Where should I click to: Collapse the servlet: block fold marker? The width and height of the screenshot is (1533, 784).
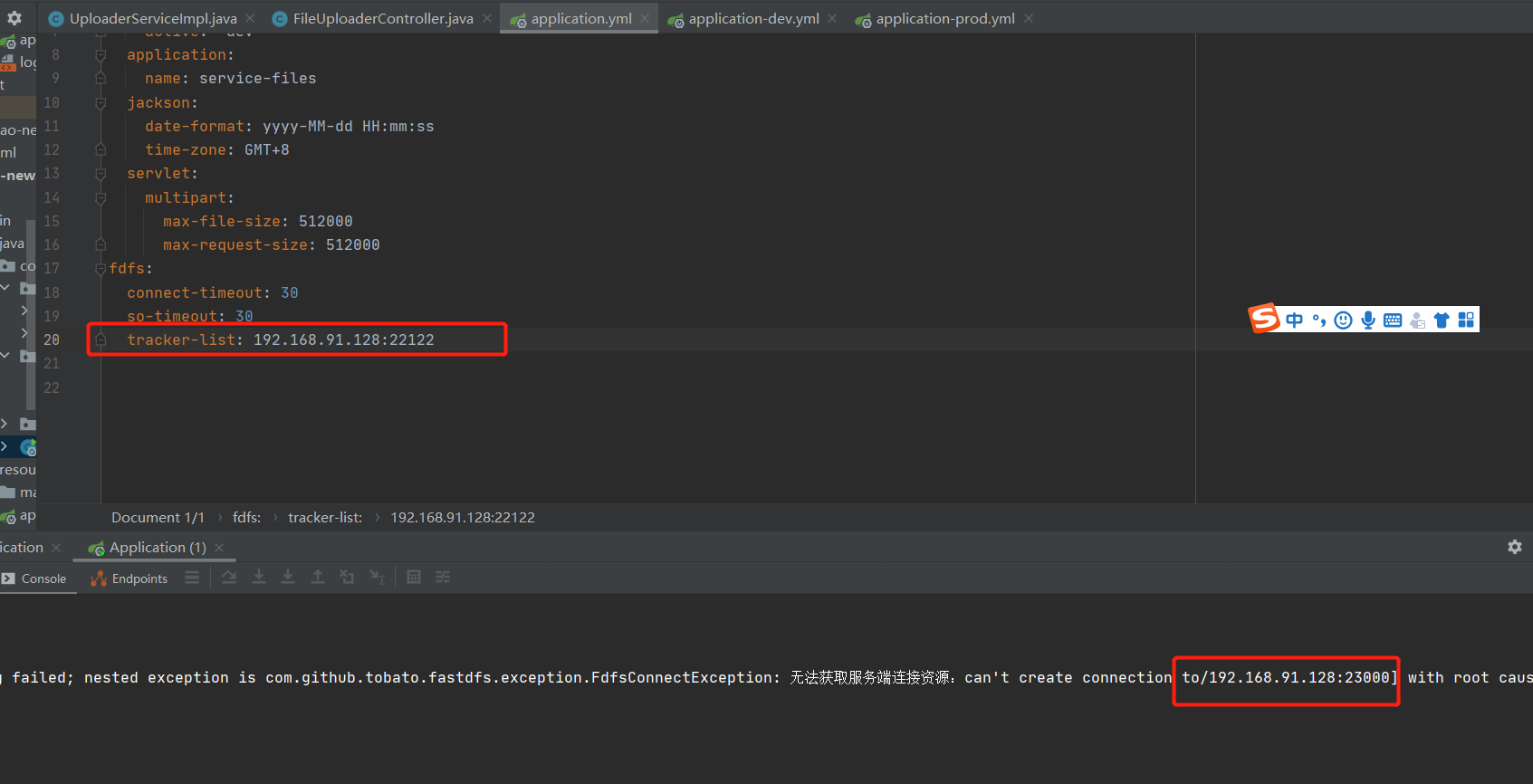click(x=101, y=174)
